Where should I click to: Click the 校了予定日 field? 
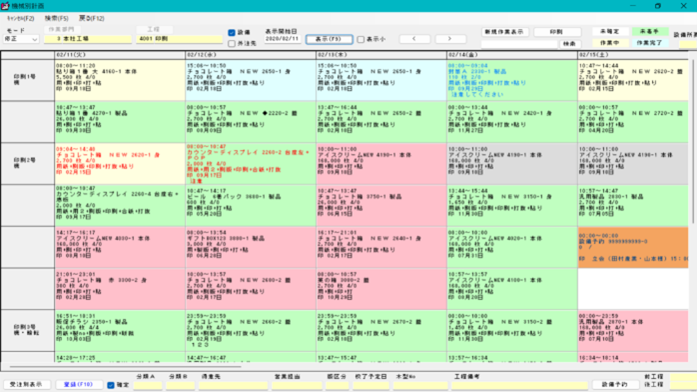coord(371,385)
